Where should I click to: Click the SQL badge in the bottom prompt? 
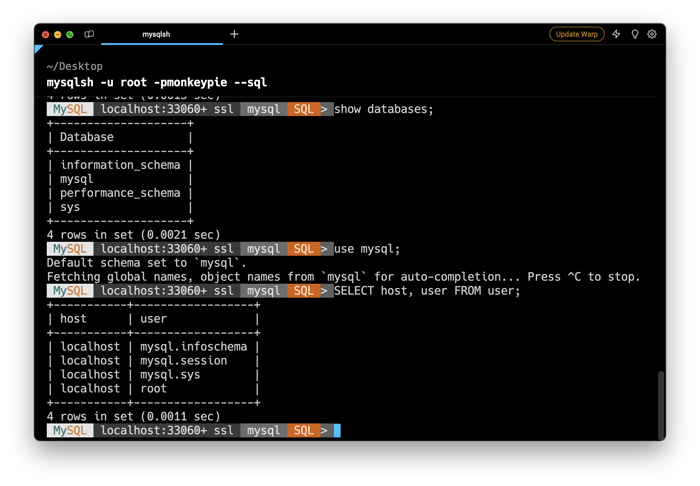304,431
